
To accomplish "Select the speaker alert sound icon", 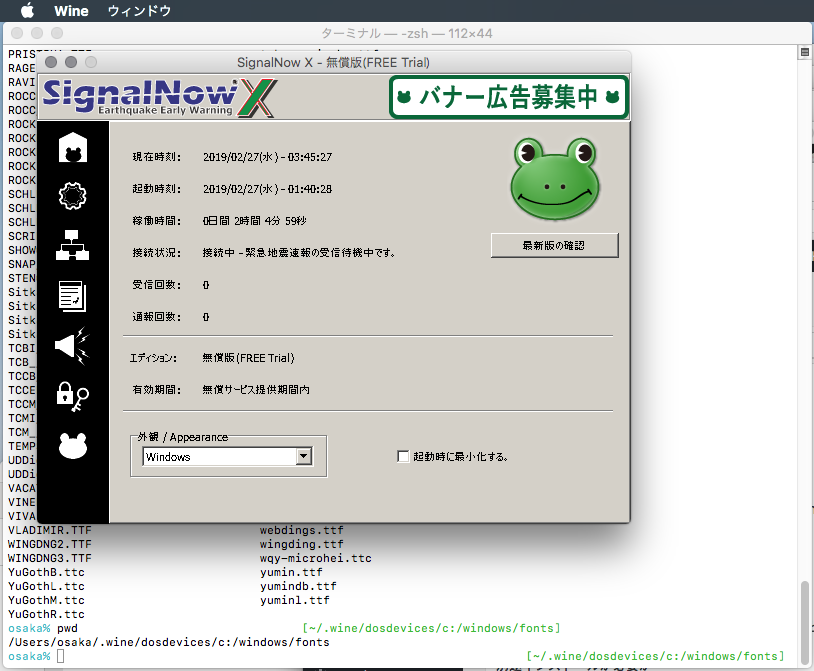I will coord(72,346).
